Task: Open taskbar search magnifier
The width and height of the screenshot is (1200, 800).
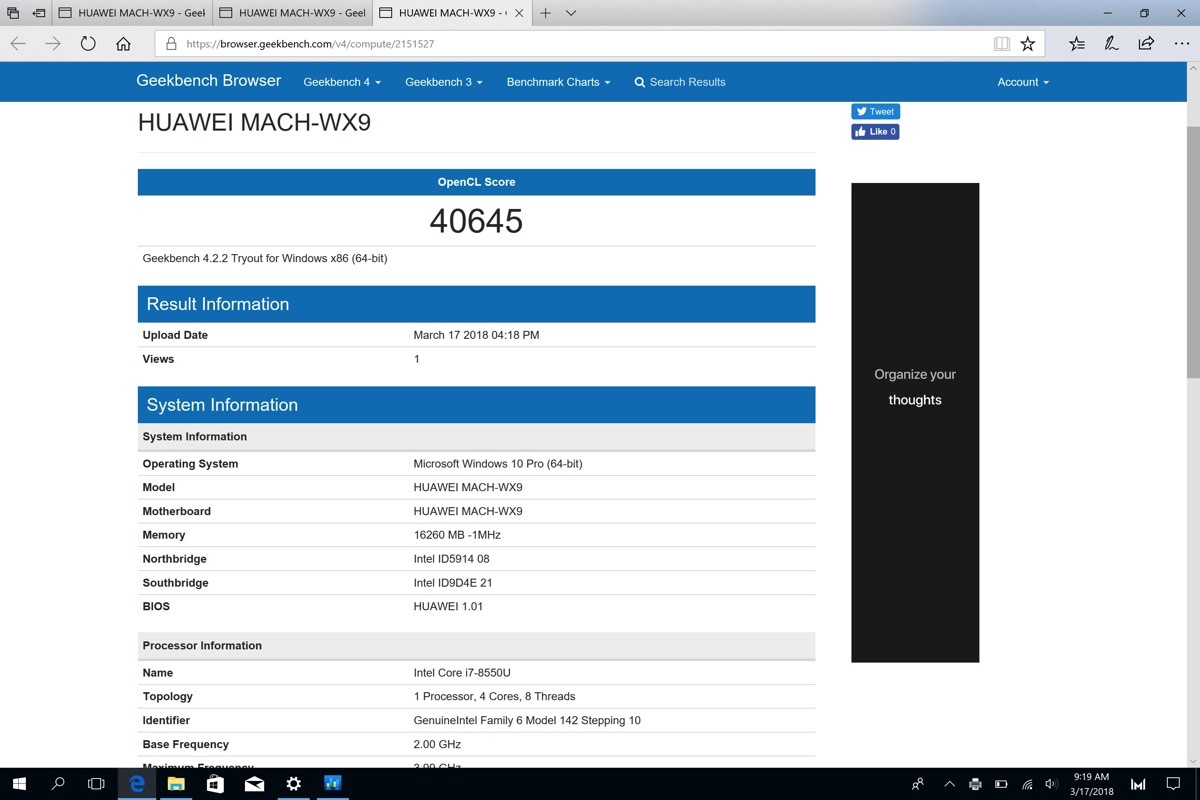Action: [58, 784]
